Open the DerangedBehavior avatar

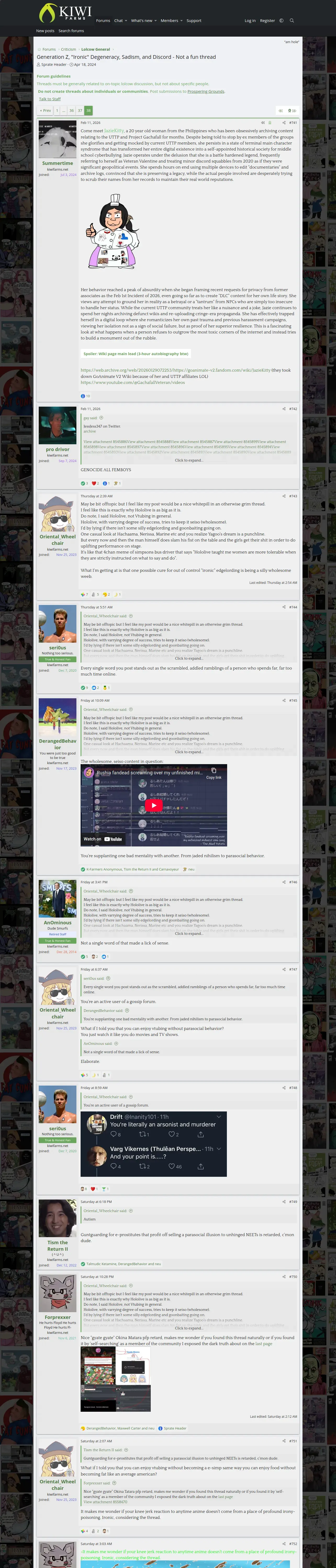point(57,717)
